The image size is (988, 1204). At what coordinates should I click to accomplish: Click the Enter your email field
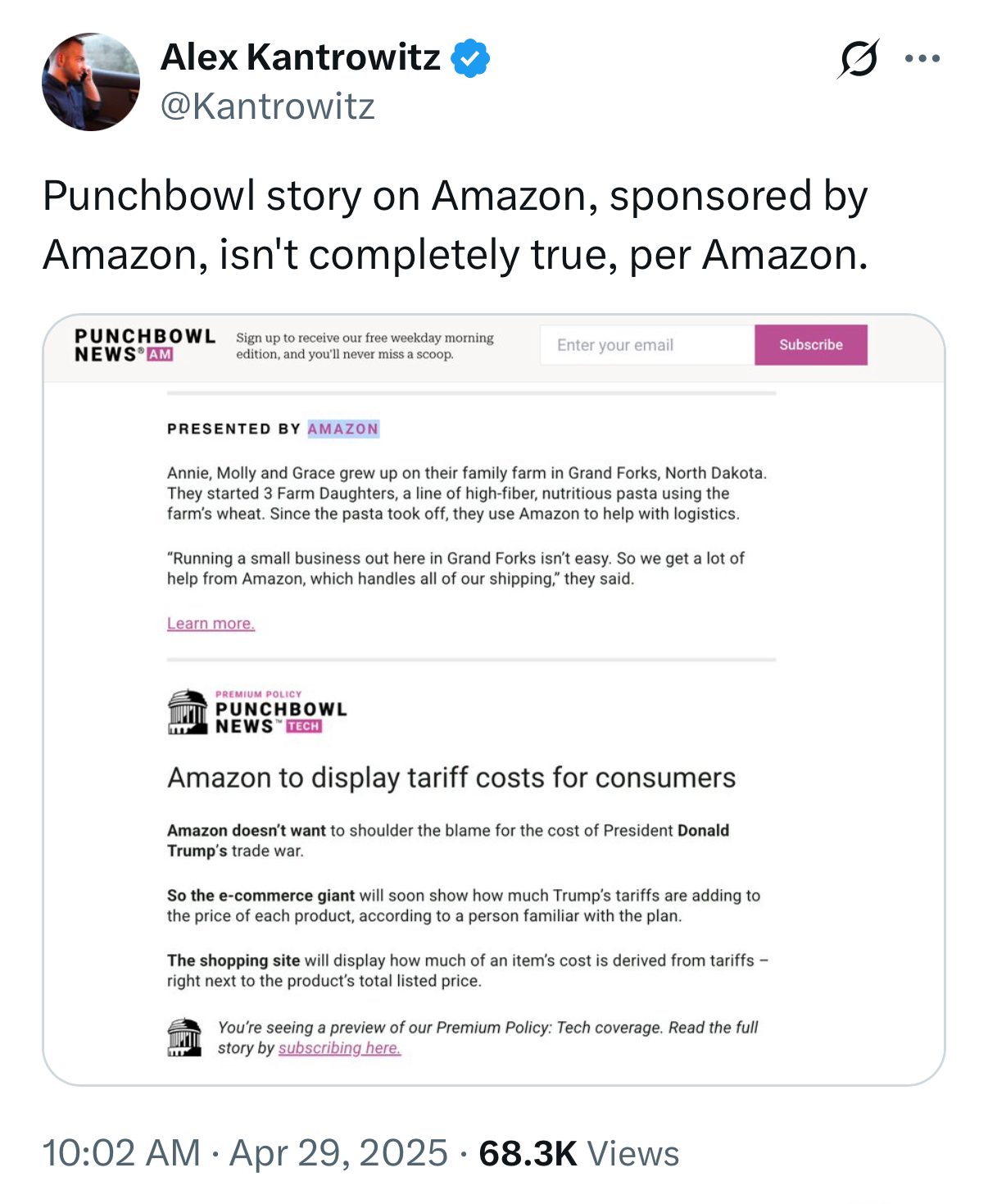[646, 345]
